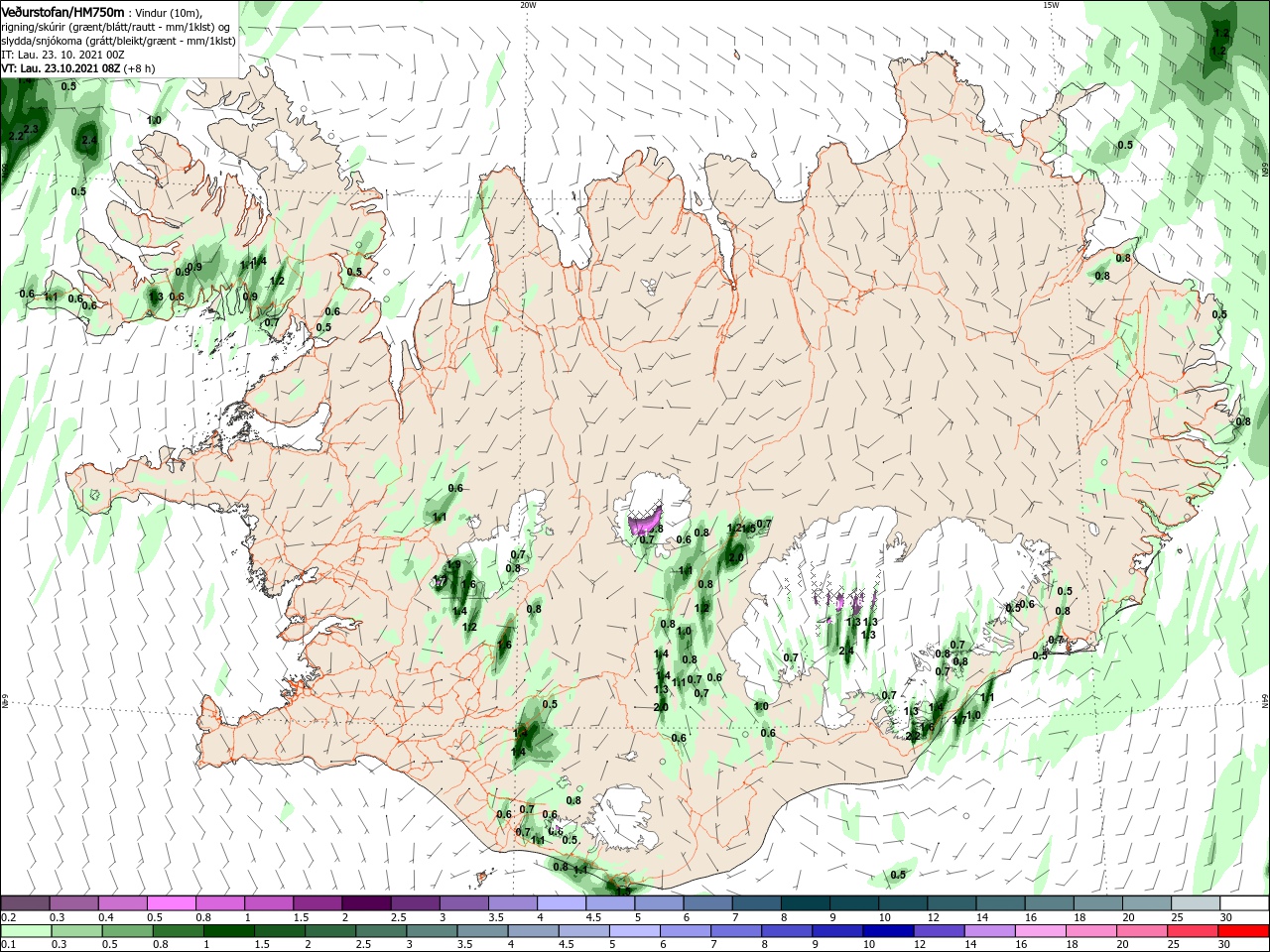
Task: Pick the darkest purple 2 mm snow legend swatch
Action: (366, 902)
